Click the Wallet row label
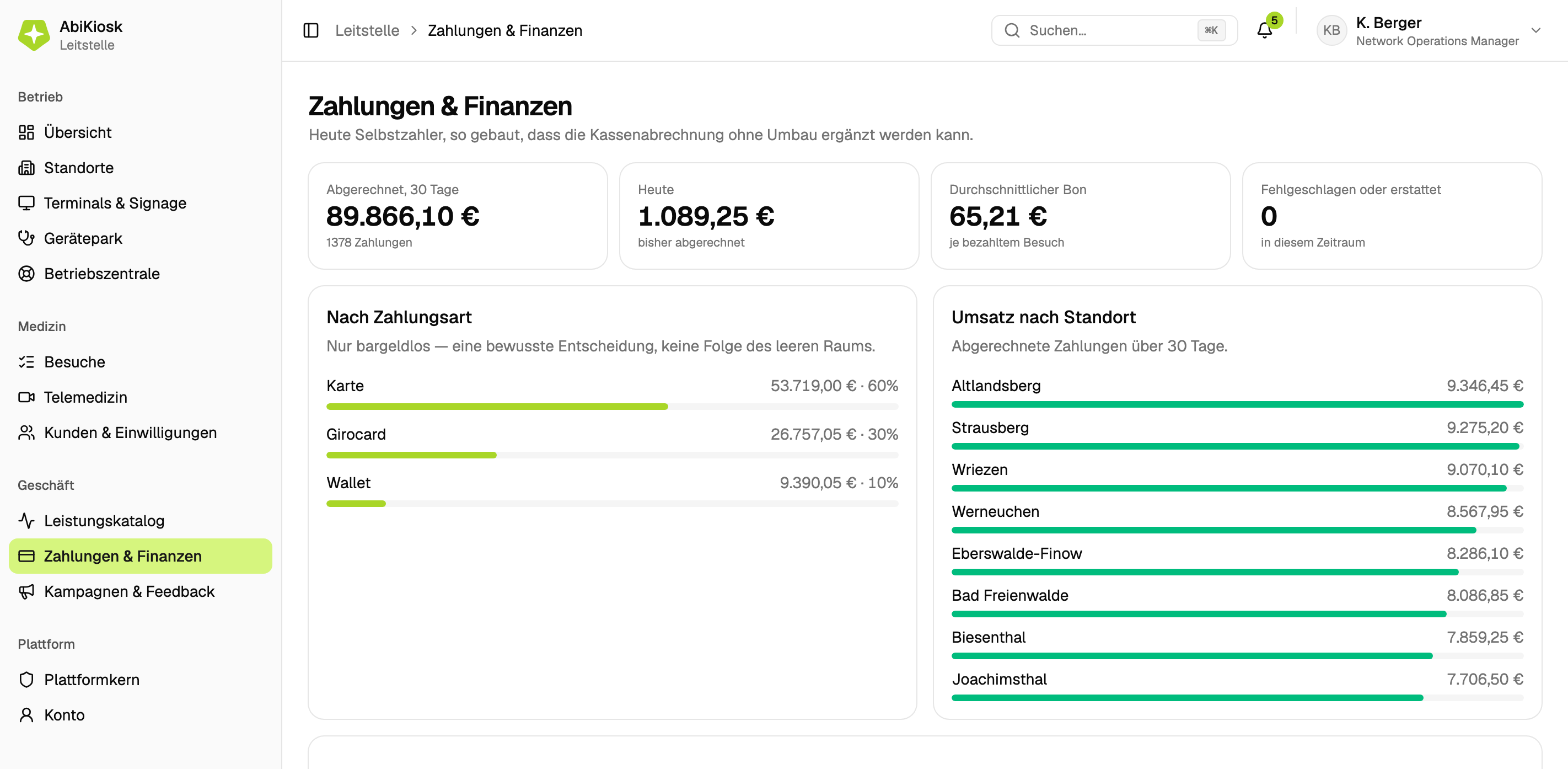Image resolution: width=1568 pixels, height=769 pixels. (348, 483)
